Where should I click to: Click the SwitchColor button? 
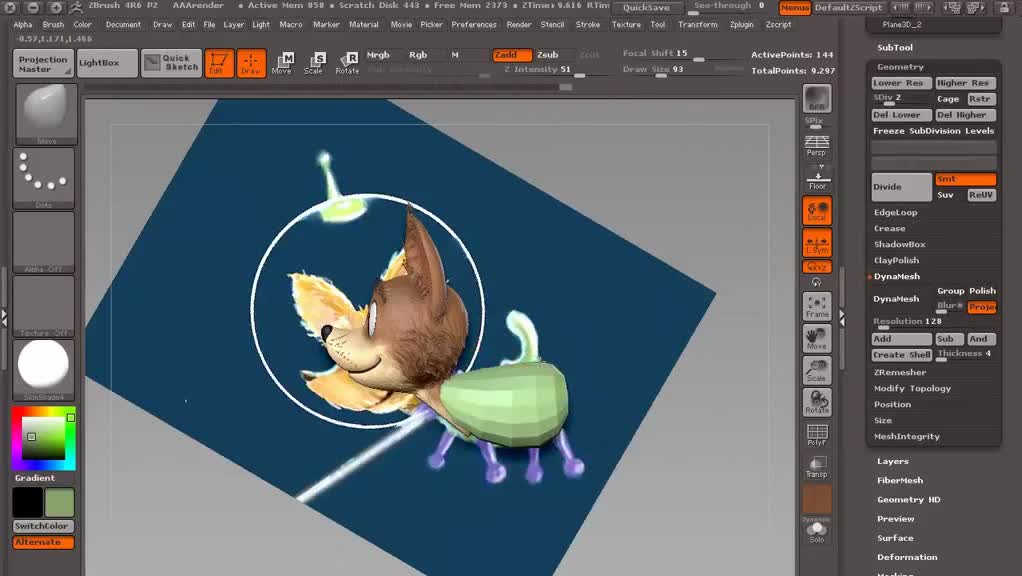pyautogui.click(x=43, y=526)
